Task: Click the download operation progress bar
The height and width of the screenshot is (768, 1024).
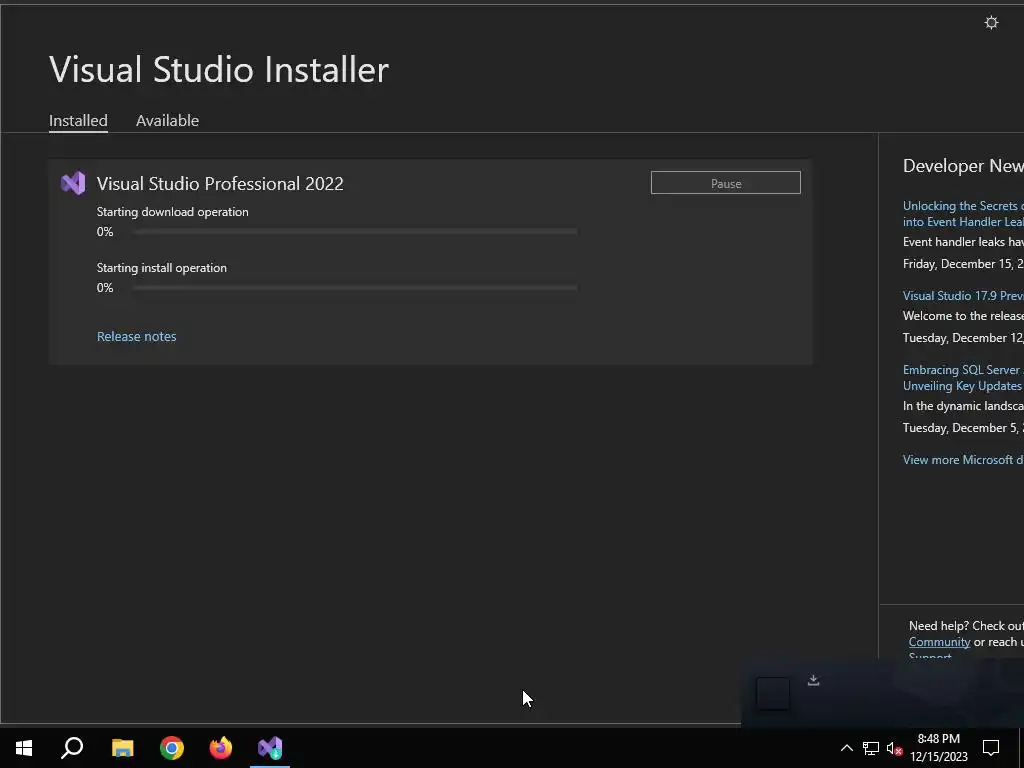Action: 355,231
